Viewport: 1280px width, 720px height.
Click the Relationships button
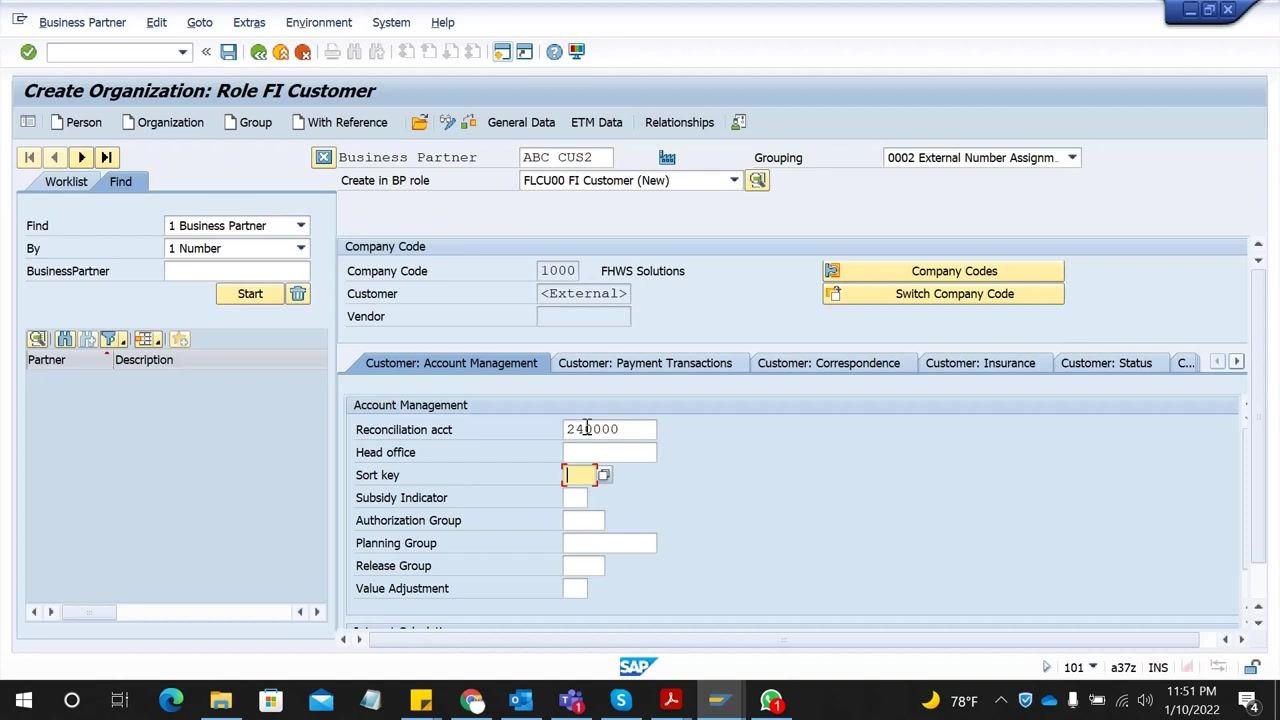[679, 122]
